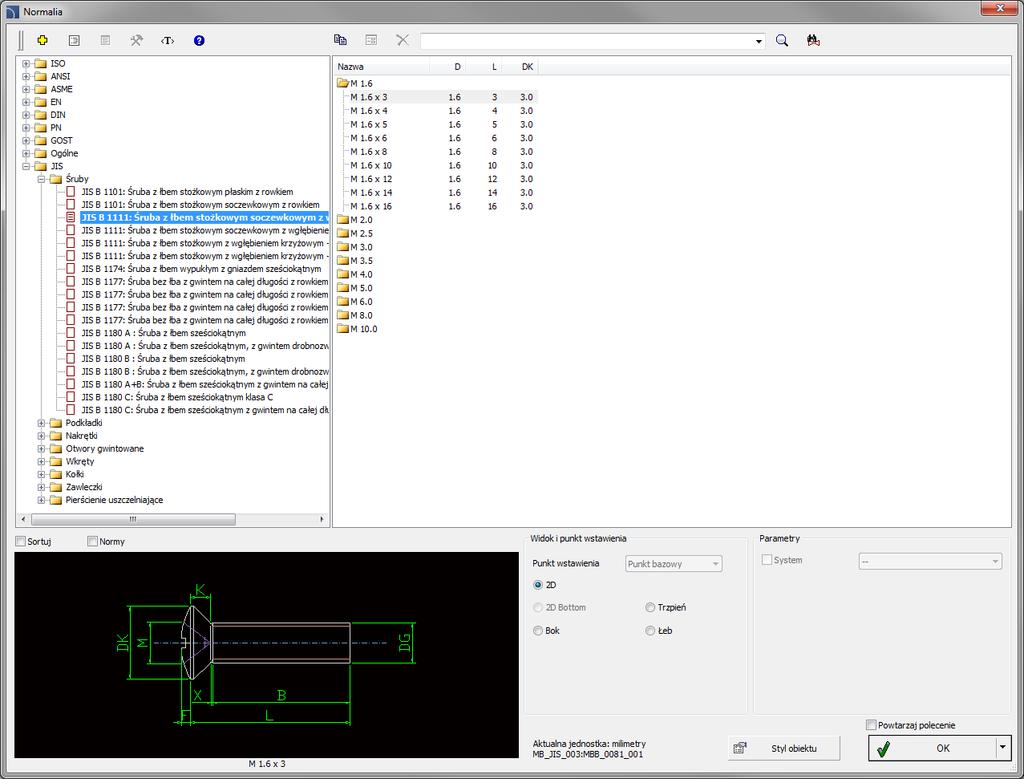Collapse the JIS tree node
This screenshot has height=779, width=1024.
point(26,166)
